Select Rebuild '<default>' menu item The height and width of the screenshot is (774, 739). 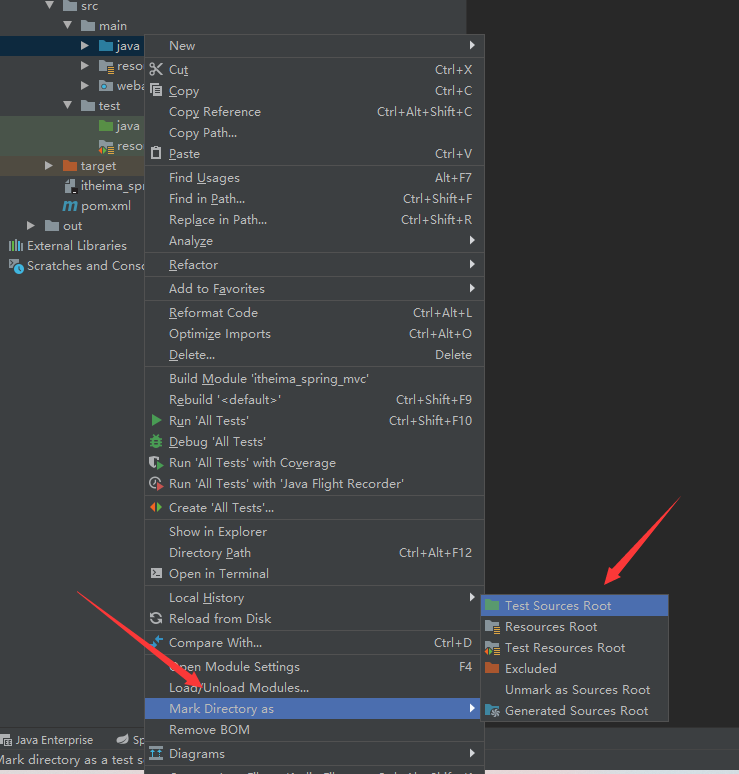(x=314, y=399)
